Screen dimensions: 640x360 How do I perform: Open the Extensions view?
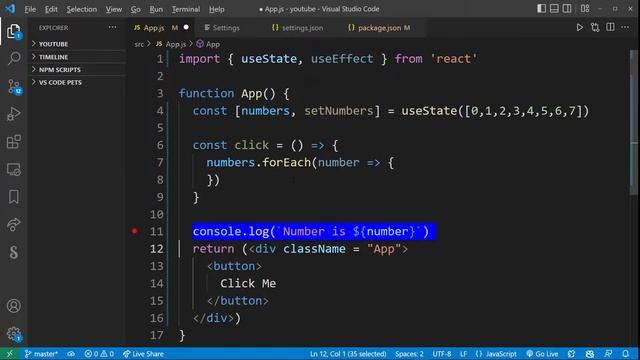pyautogui.click(x=13, y=142)
